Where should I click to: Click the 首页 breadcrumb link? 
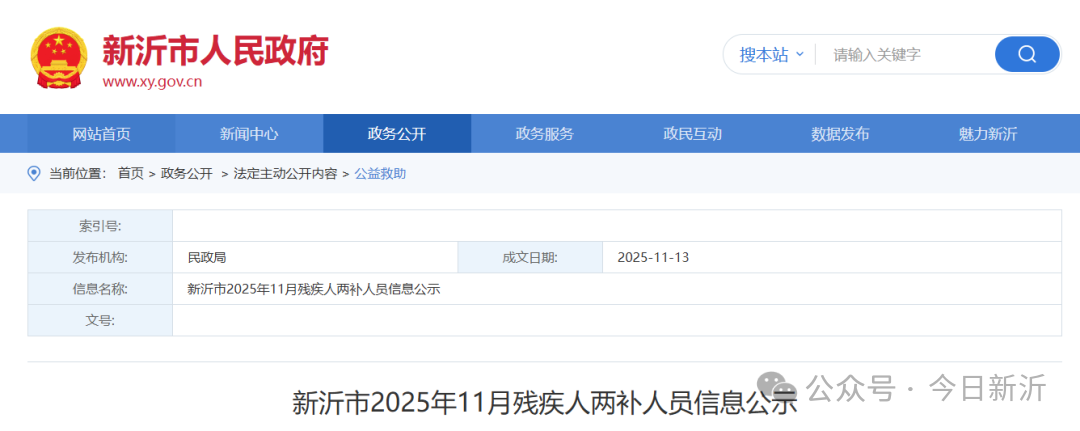click(x=130, y=174)
